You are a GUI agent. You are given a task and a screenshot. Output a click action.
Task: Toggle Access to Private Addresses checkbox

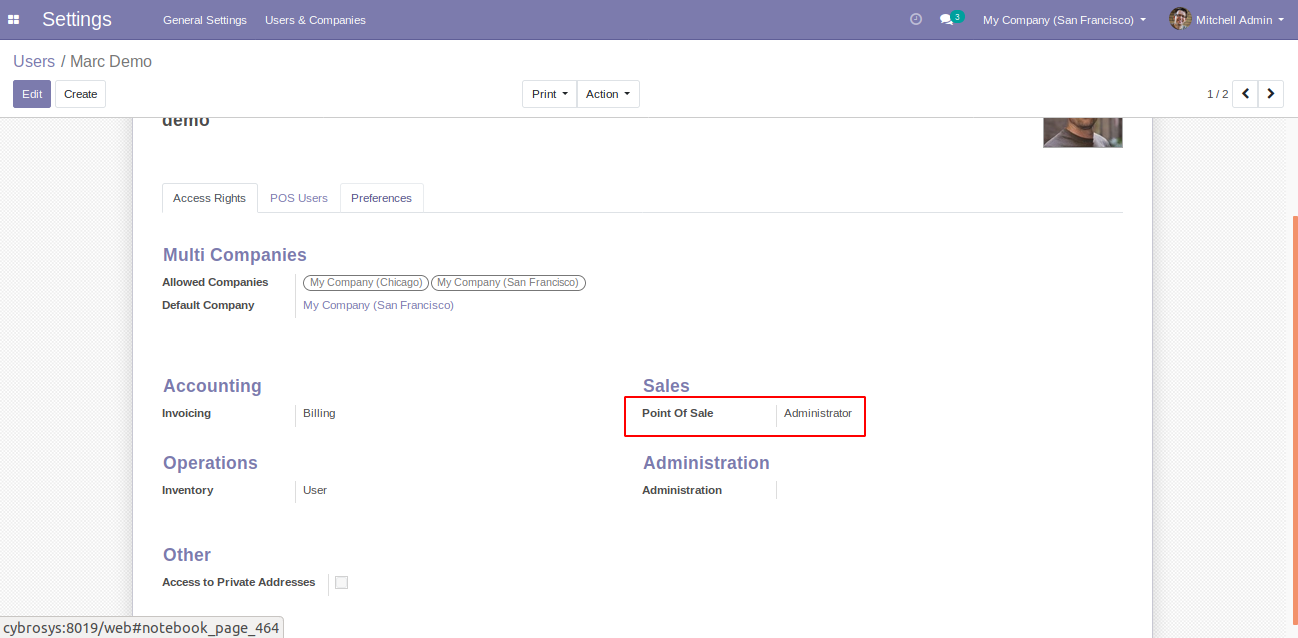341,582
